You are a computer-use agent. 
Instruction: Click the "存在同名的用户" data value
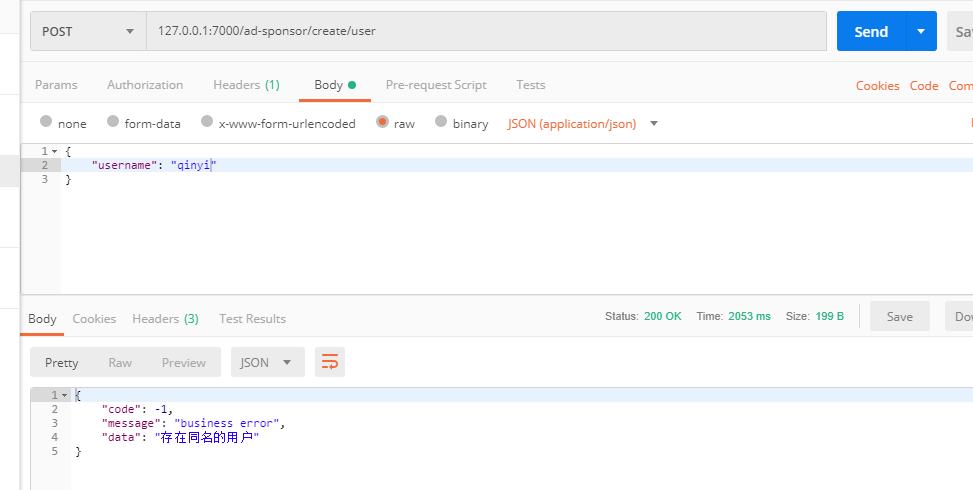[207, 437]
